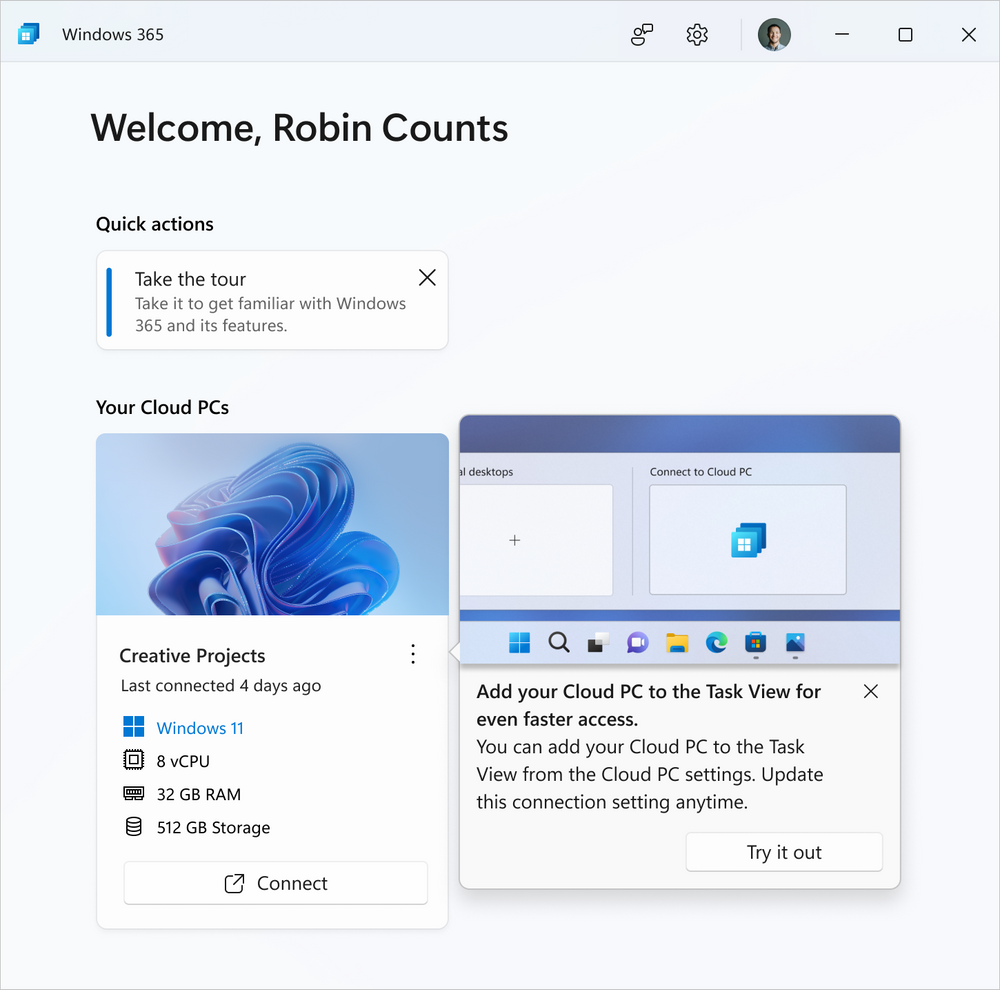Select the Photos icon in the preview taskbar
Viewport: 1000px width, 990px height.
coord(794,643)
